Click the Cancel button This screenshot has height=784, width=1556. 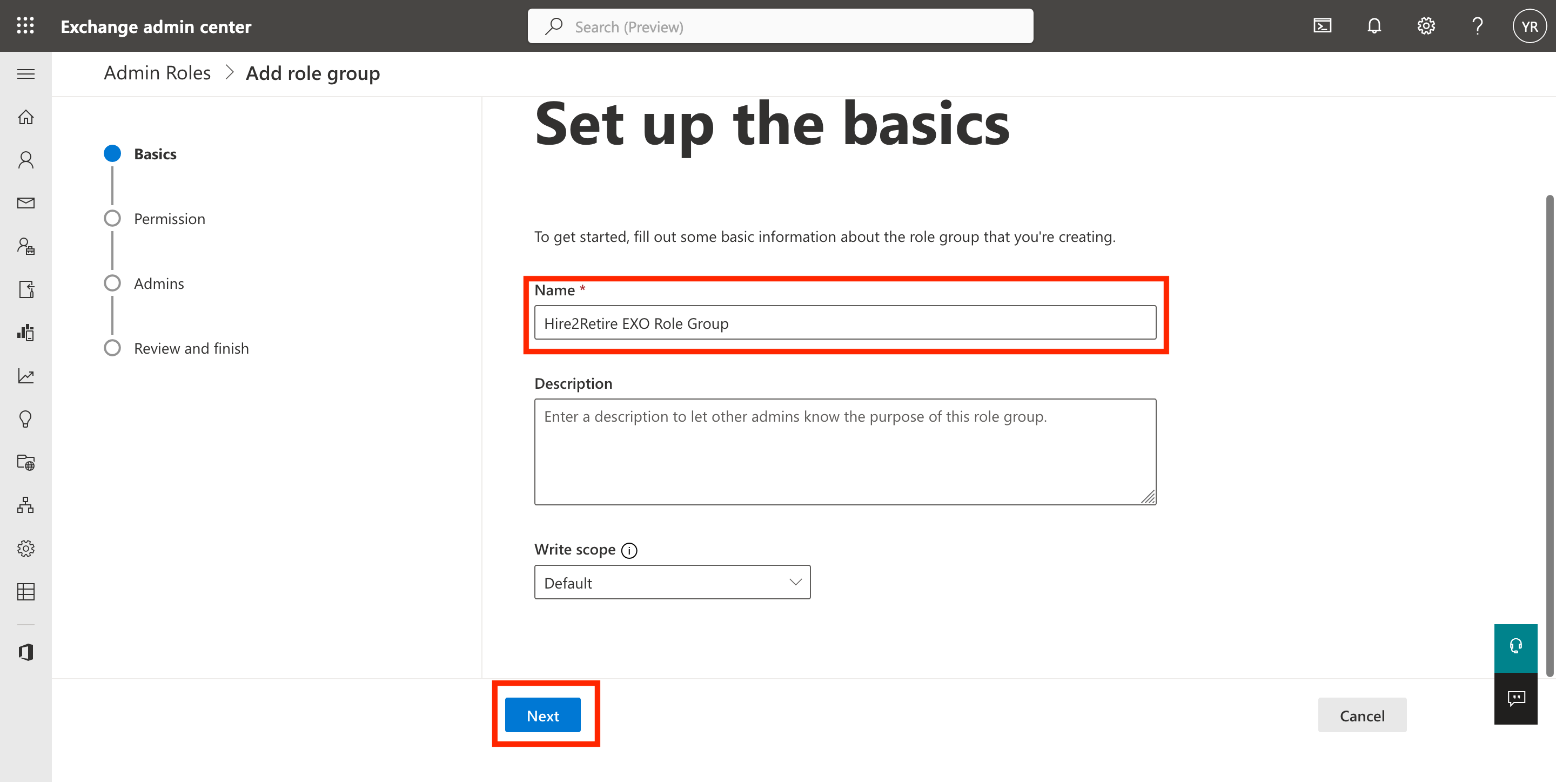[x=1362, y=715]
